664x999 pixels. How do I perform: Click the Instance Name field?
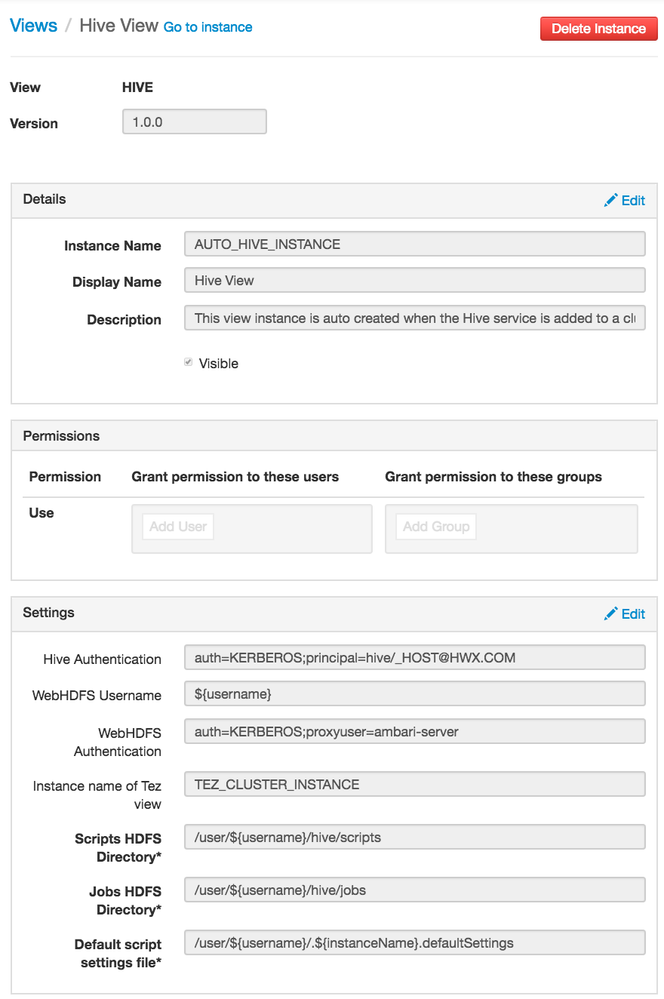click(x=414, y=244)
